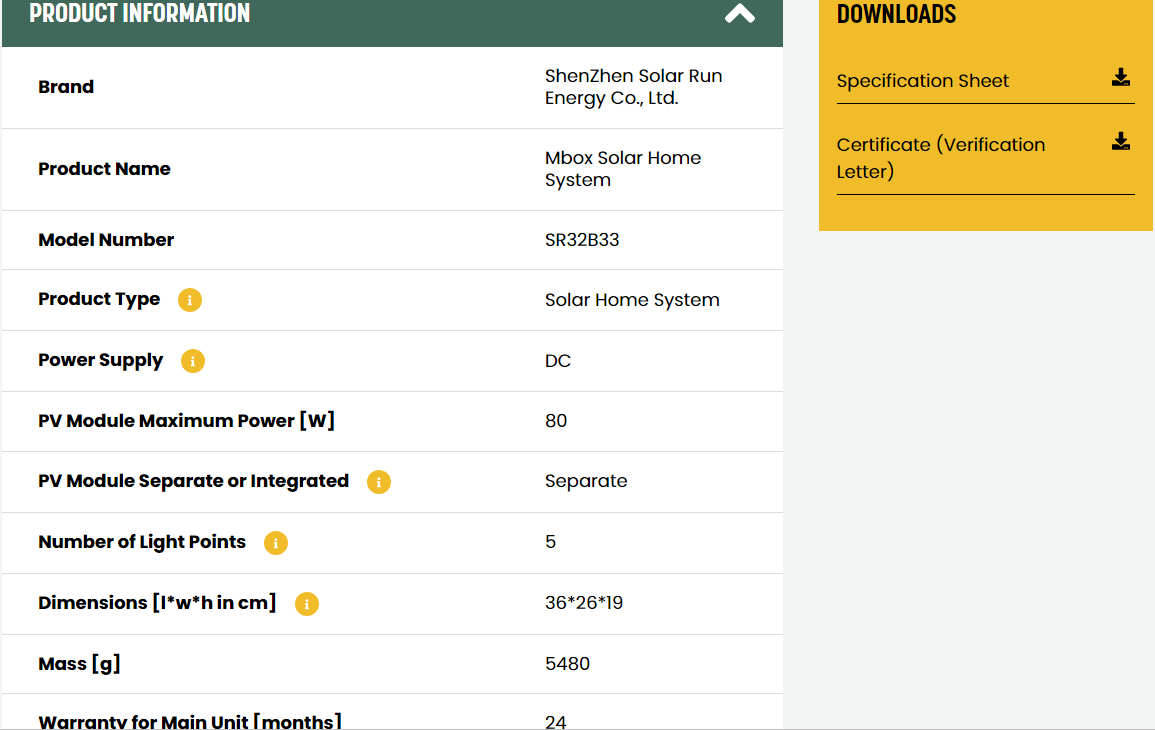The width and height of the screenshot is (1155, 730).
Task: Select the Dimensions [l*w*h in cm] label
Action: (158, 603)
